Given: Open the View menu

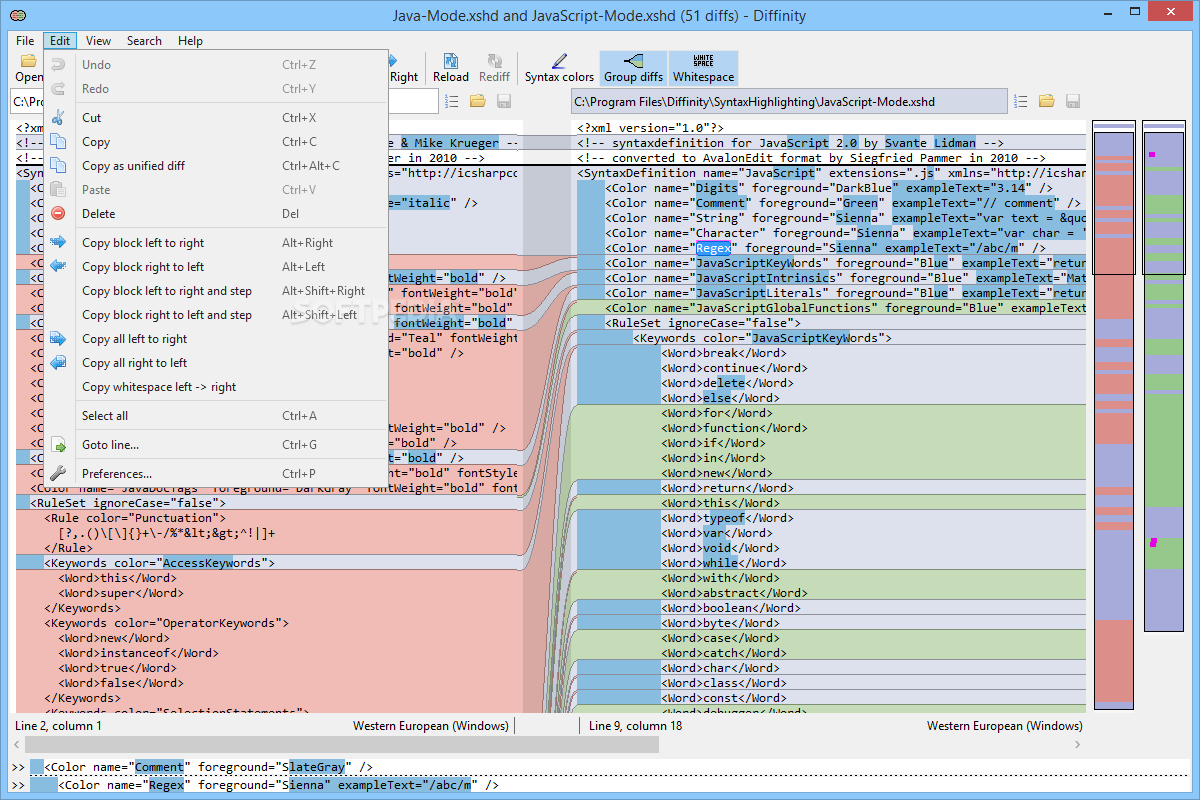Looking at the screenshot, I should coord(98,41).
